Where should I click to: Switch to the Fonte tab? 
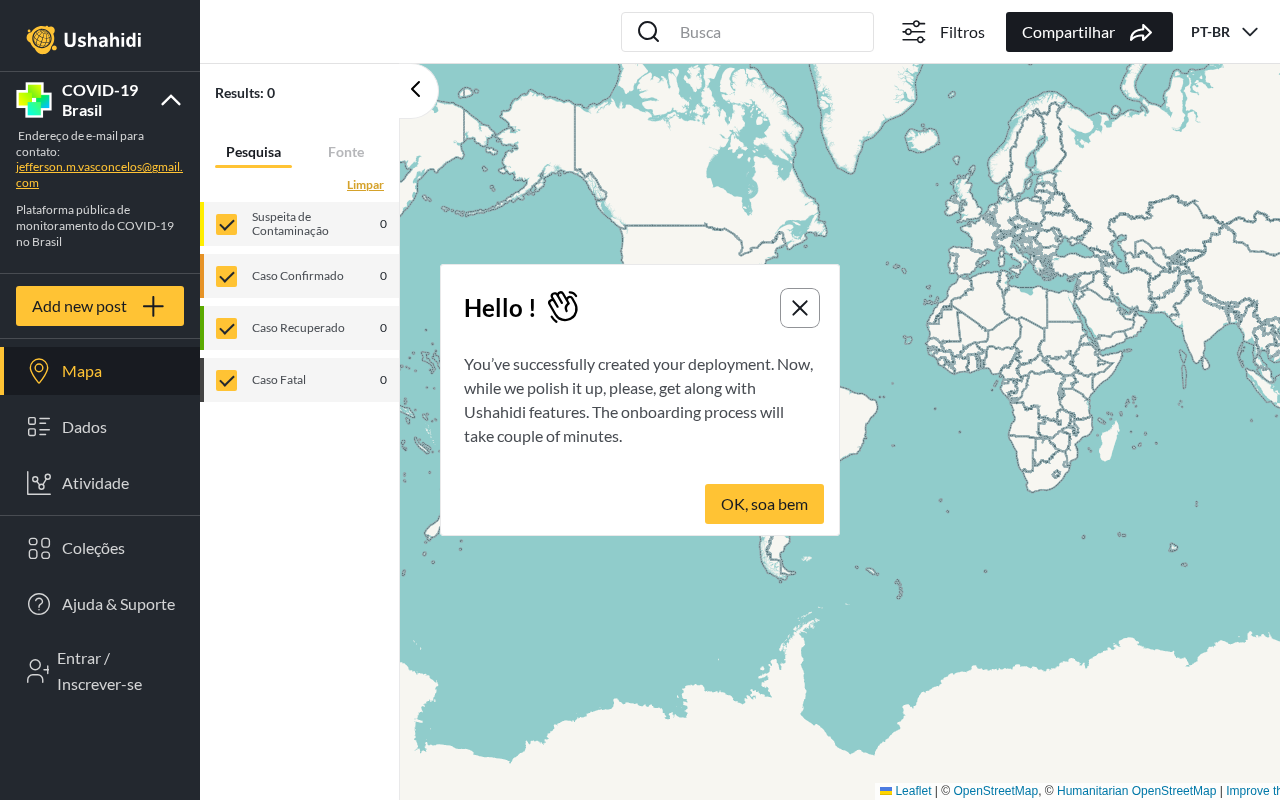(x=346, y=152)
